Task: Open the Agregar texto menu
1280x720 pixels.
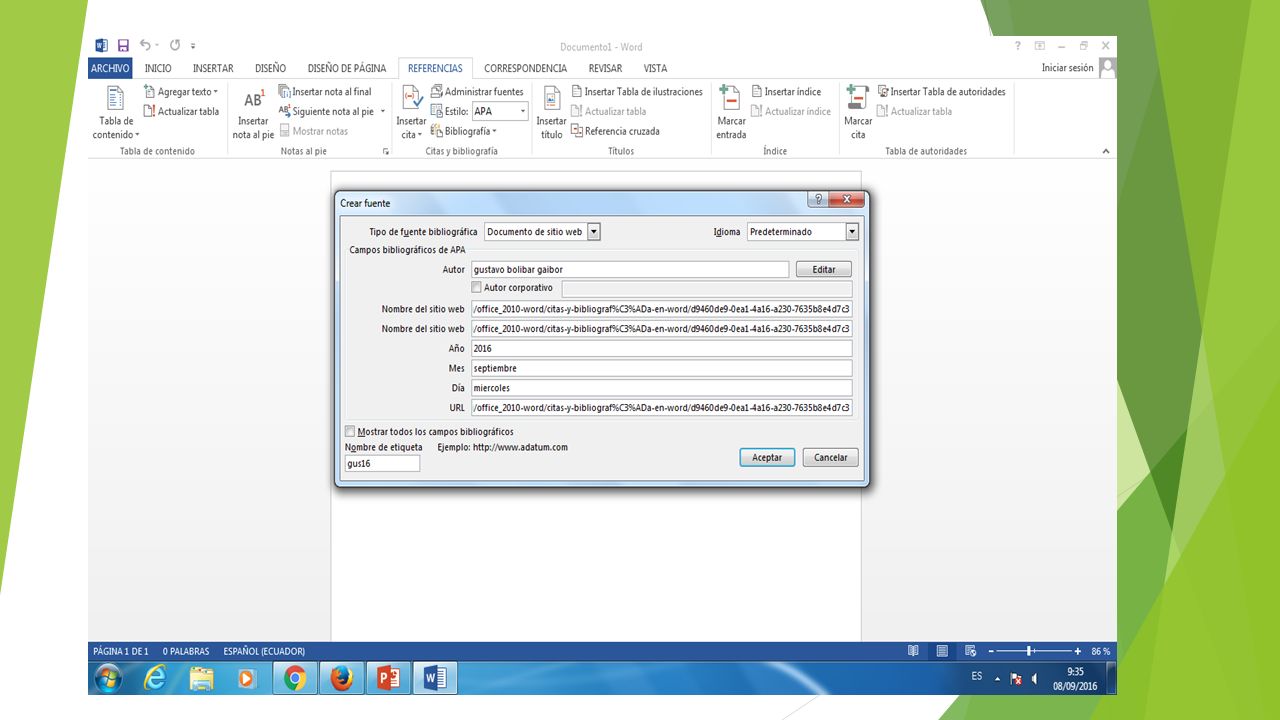Action: click(181, 92)
